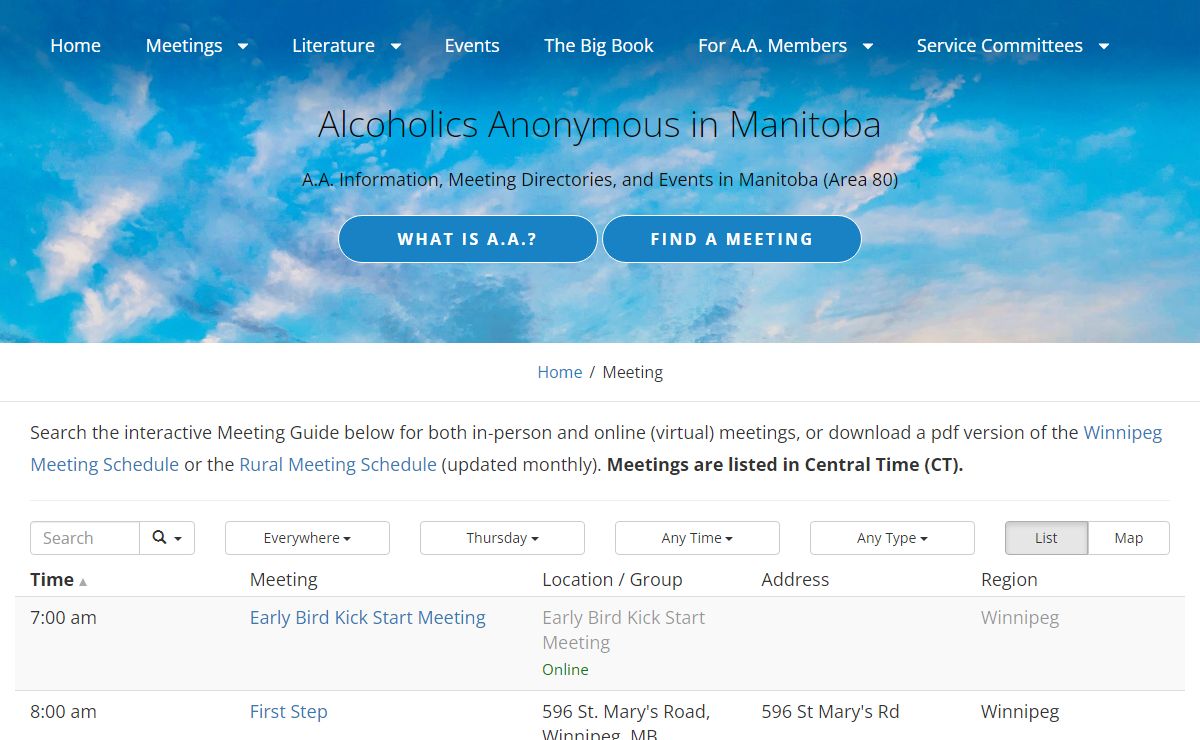Click the Alcoholics Anonymous in Manitoba title
1200x740 pixels.
point(599,125)
